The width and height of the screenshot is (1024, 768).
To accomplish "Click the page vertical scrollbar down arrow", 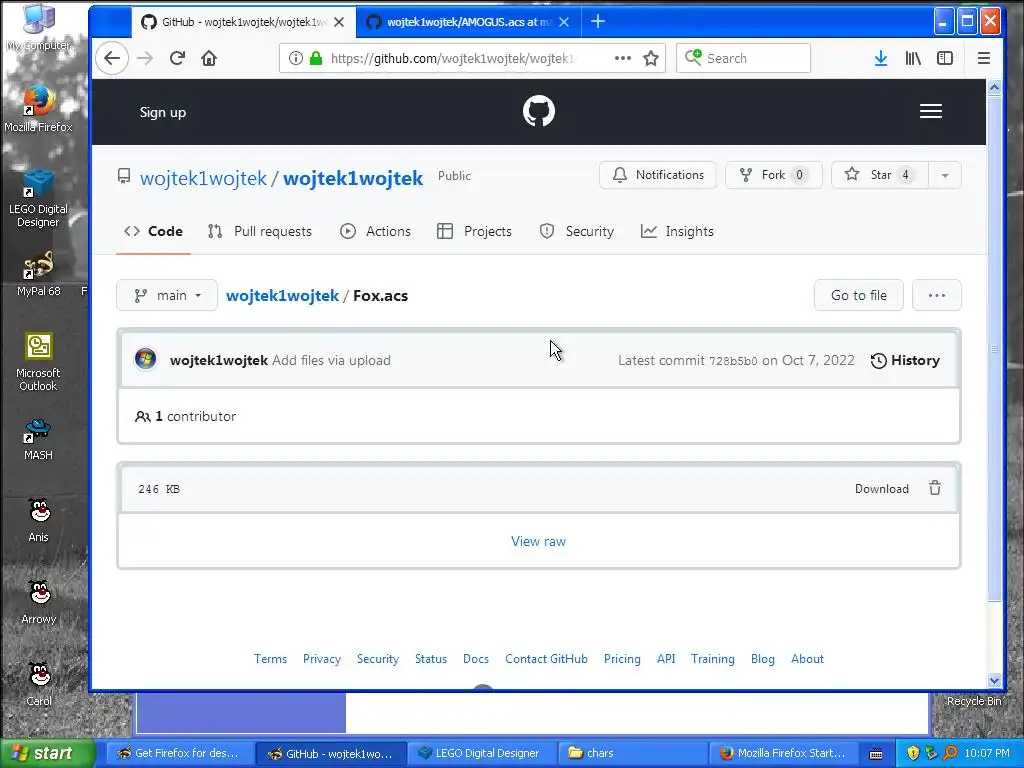I will coord(994,680).
